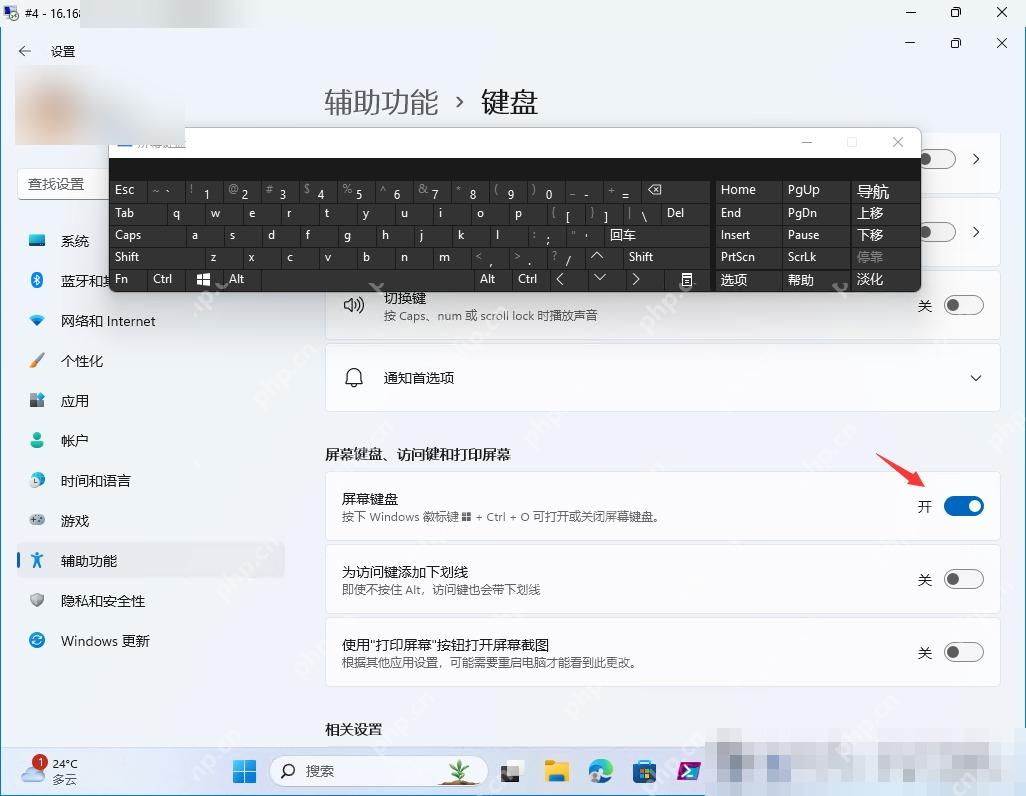
Task: Toggle the Caps key on on-screen keyboard
Action: click(147, 235)
